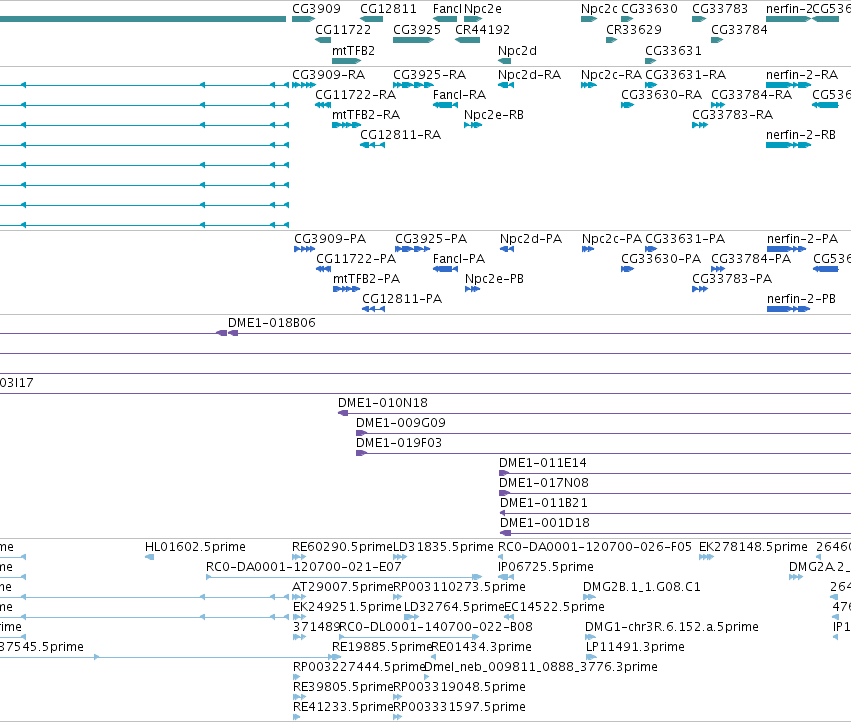This screenshot has height=722, width=851.
Task: Click the CG3925-PA protein feature
Action: pyautogui.click(x=412, y=249)
